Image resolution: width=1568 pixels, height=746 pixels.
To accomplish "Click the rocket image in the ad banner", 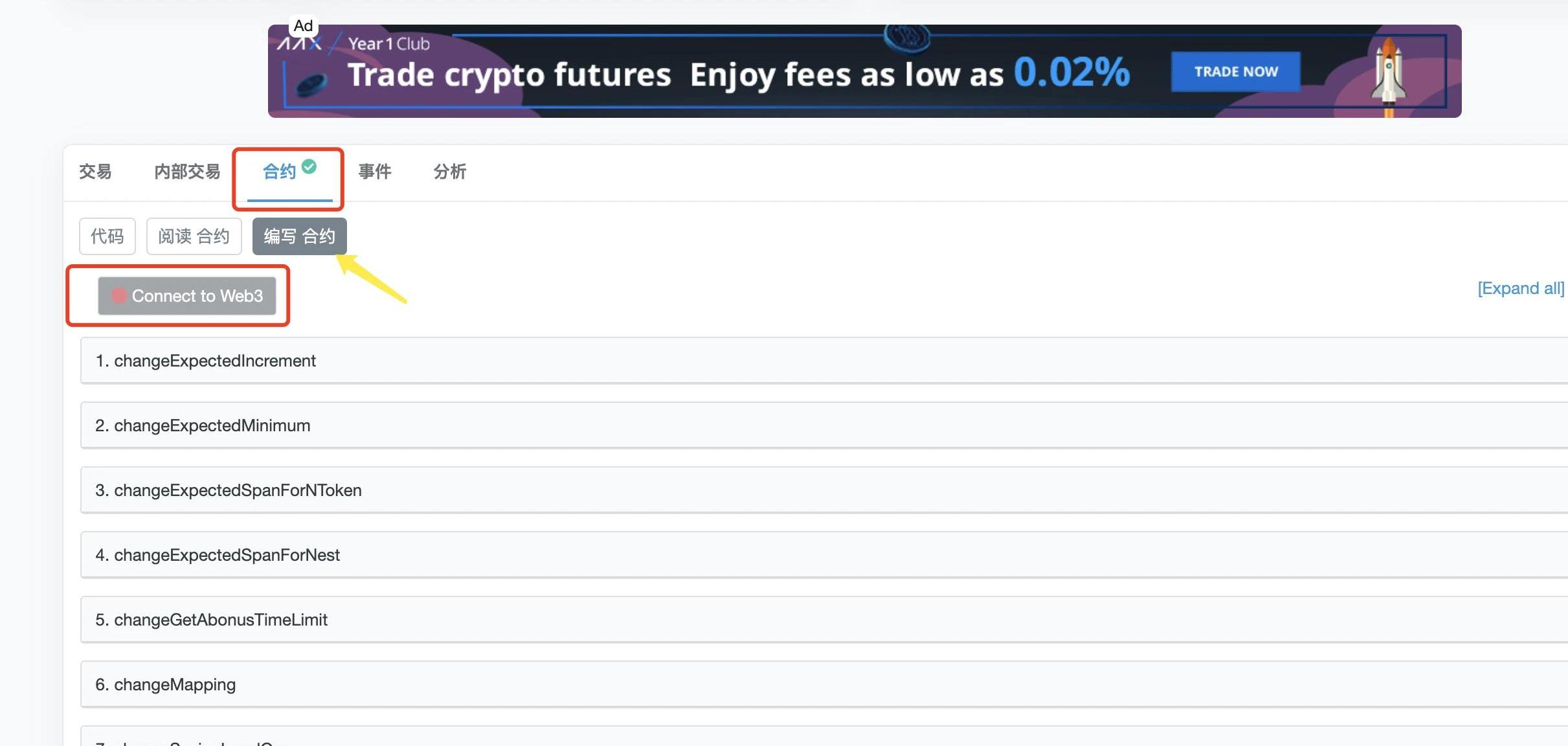I will tap(1387, 76).
